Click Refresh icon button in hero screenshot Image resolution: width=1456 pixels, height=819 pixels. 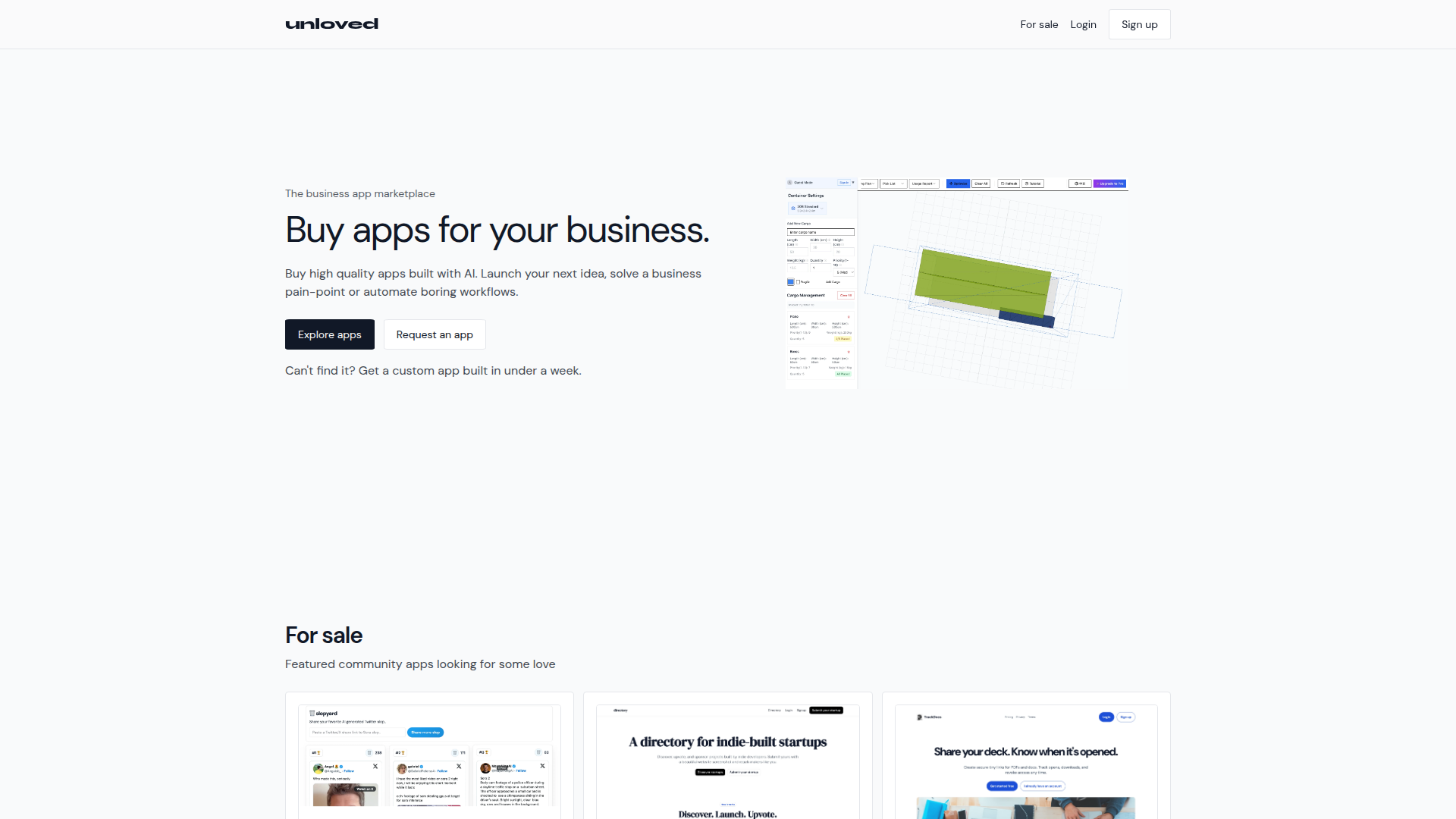(x=1009, y=184)
